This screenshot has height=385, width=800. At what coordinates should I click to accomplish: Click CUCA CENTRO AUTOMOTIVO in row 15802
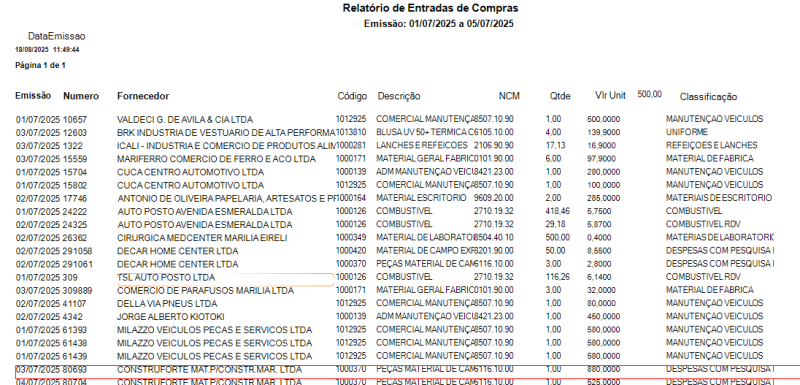tap(190, 185)
